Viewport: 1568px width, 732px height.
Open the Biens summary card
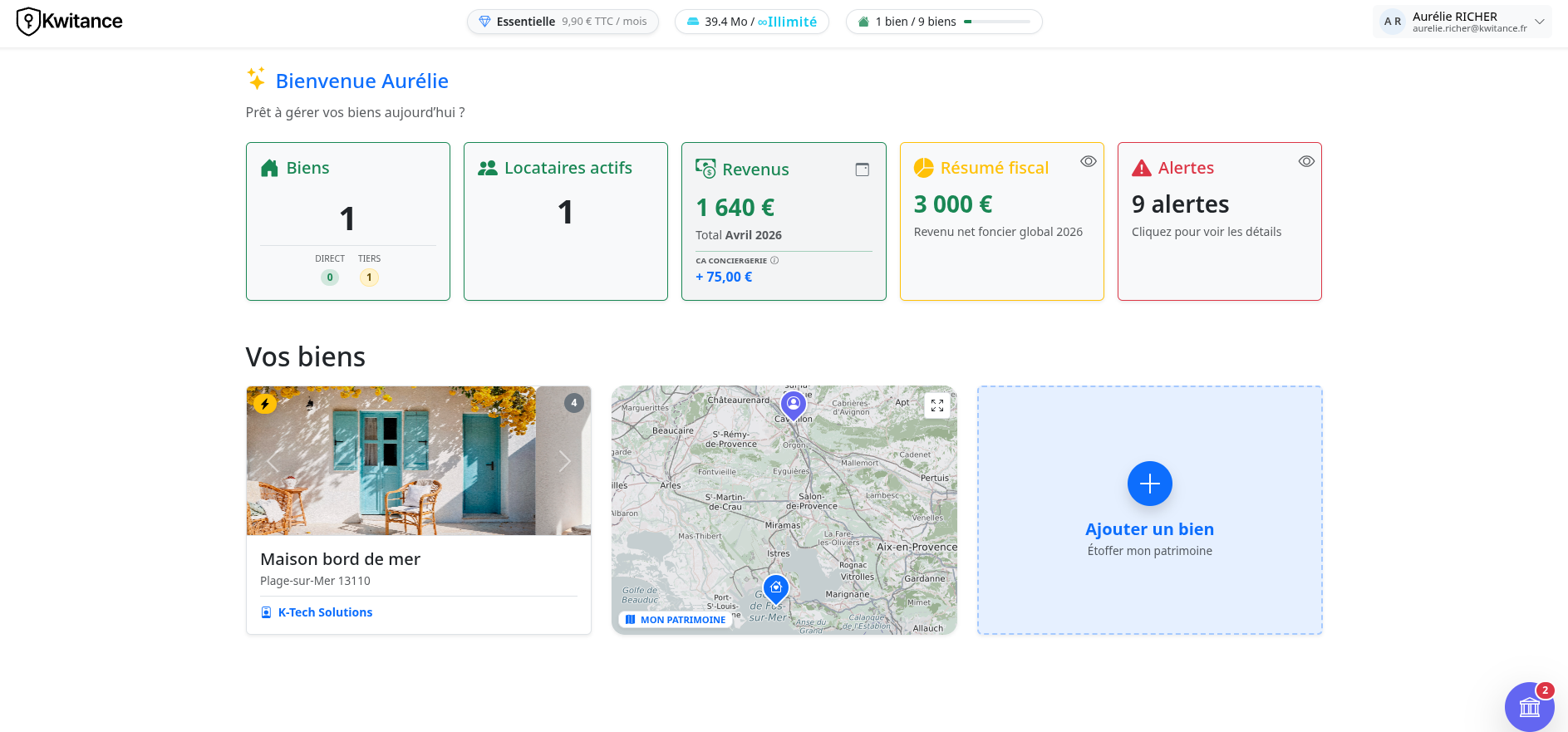[x=348, y=221]
